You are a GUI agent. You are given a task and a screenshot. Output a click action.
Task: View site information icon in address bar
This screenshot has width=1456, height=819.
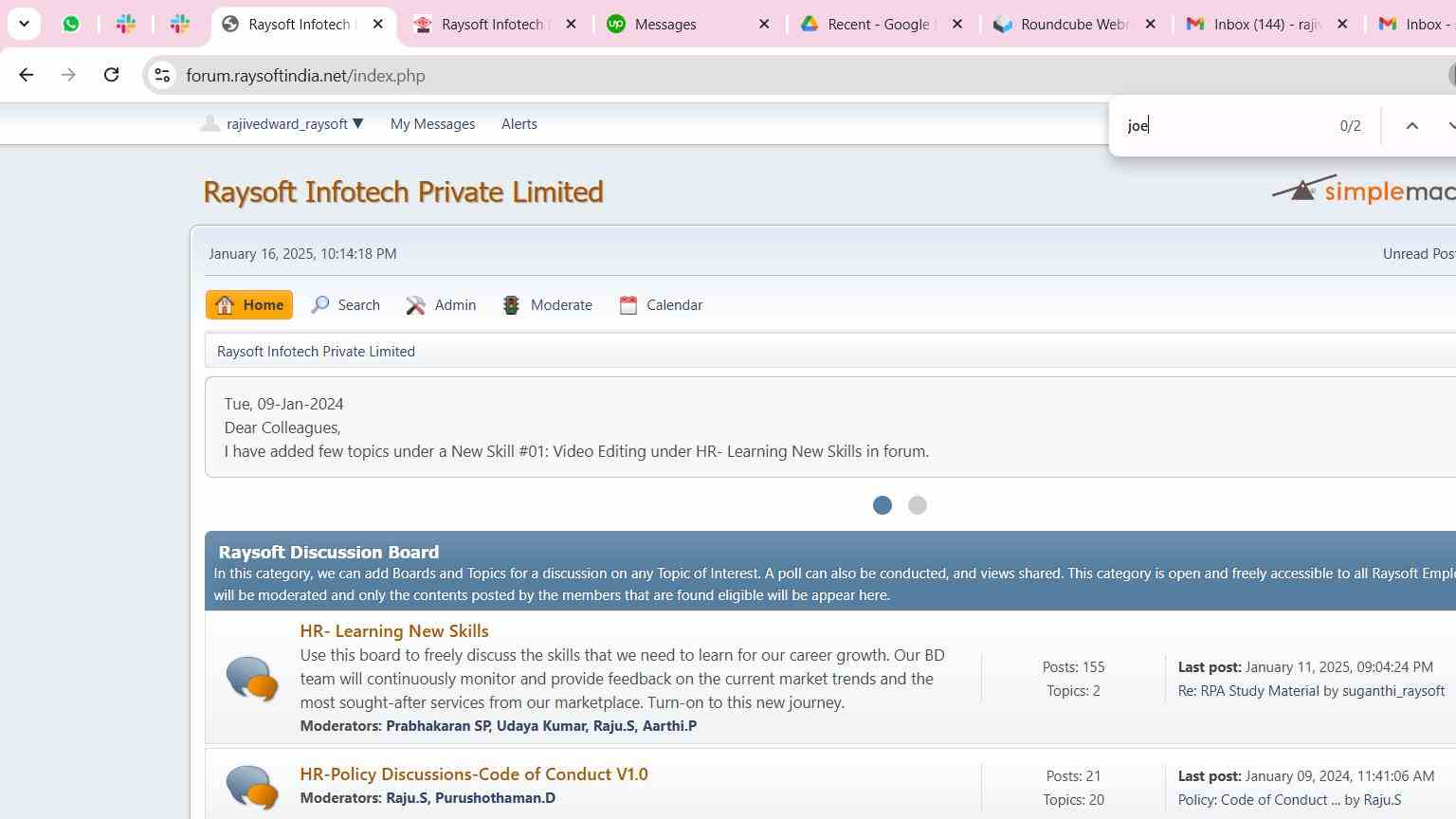coord(162,75)
